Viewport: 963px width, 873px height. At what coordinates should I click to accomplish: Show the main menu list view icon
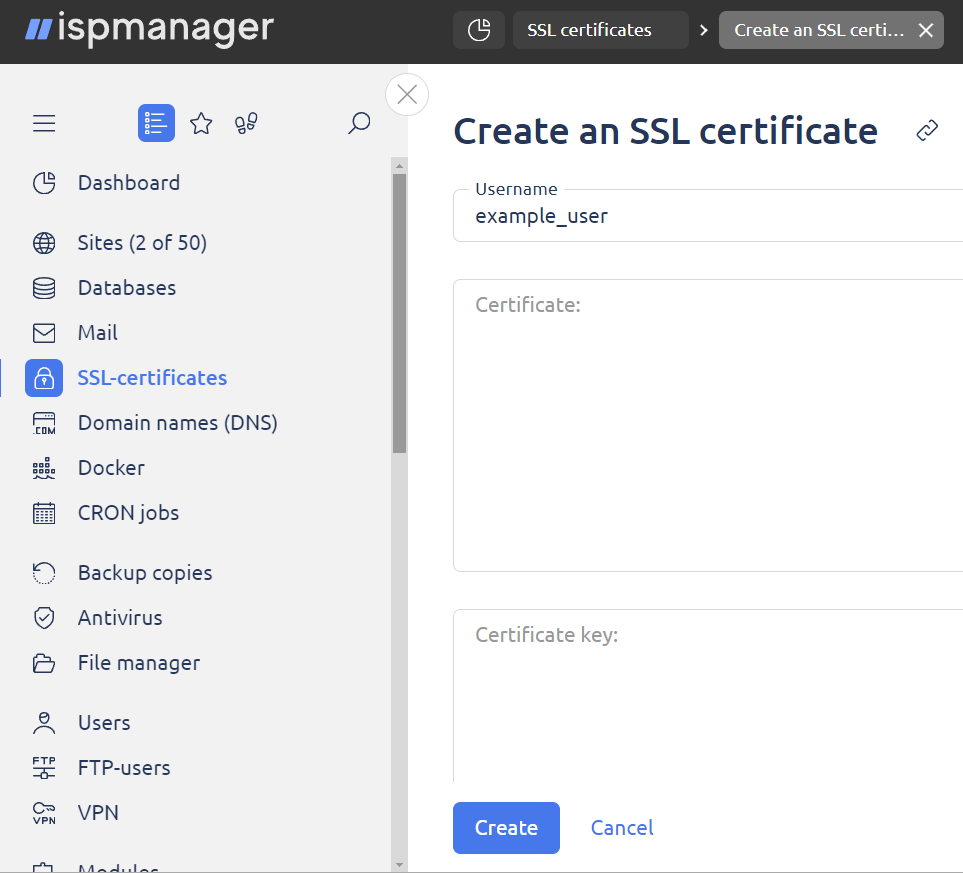tap(156, 123)
